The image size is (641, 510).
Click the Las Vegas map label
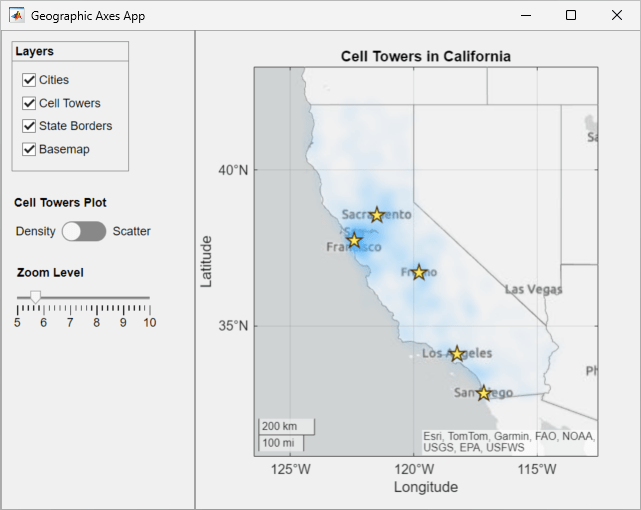[x=533, y=289]
